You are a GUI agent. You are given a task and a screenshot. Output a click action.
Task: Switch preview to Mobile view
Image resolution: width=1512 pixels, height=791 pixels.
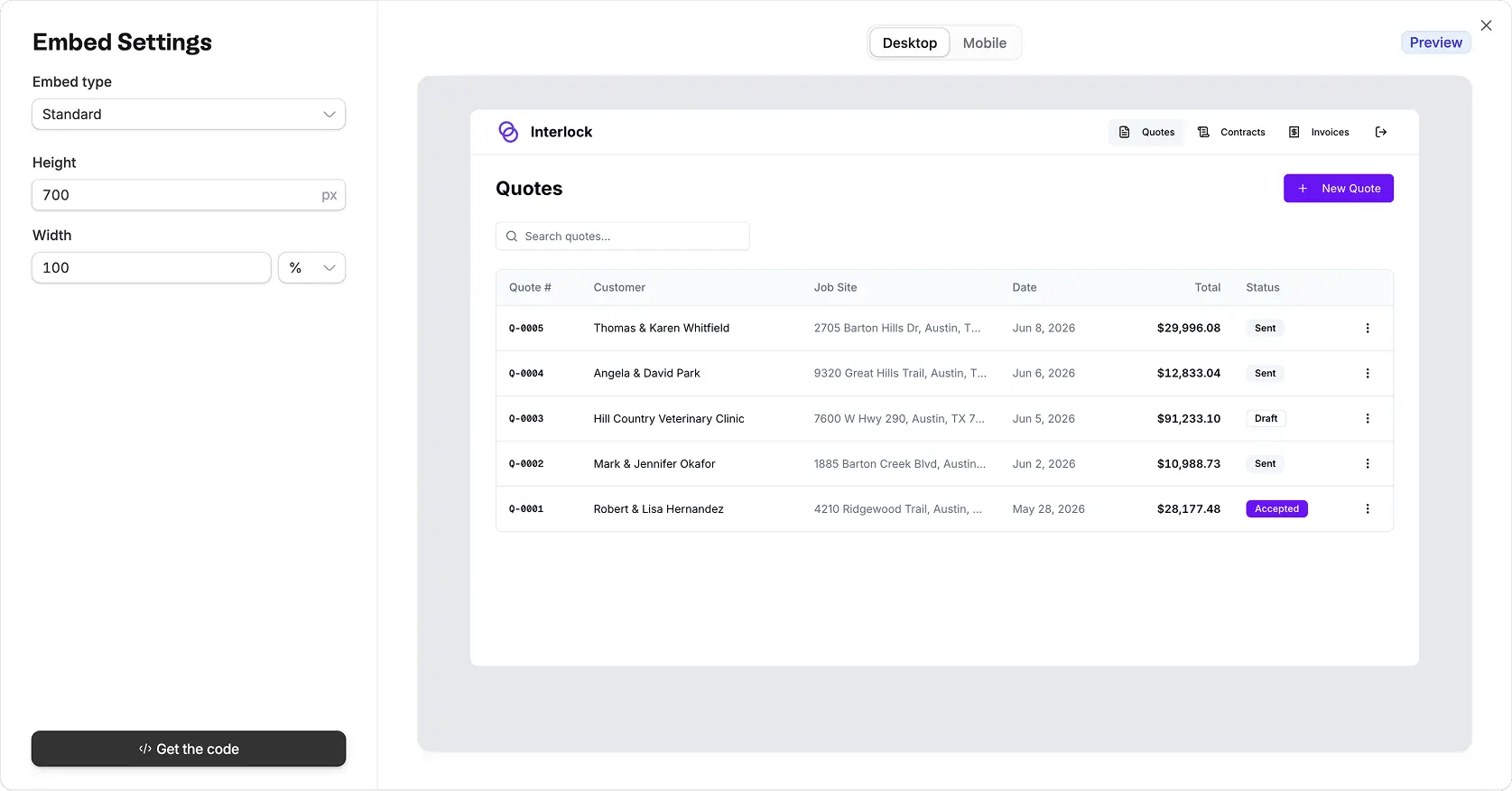(984, 42)
